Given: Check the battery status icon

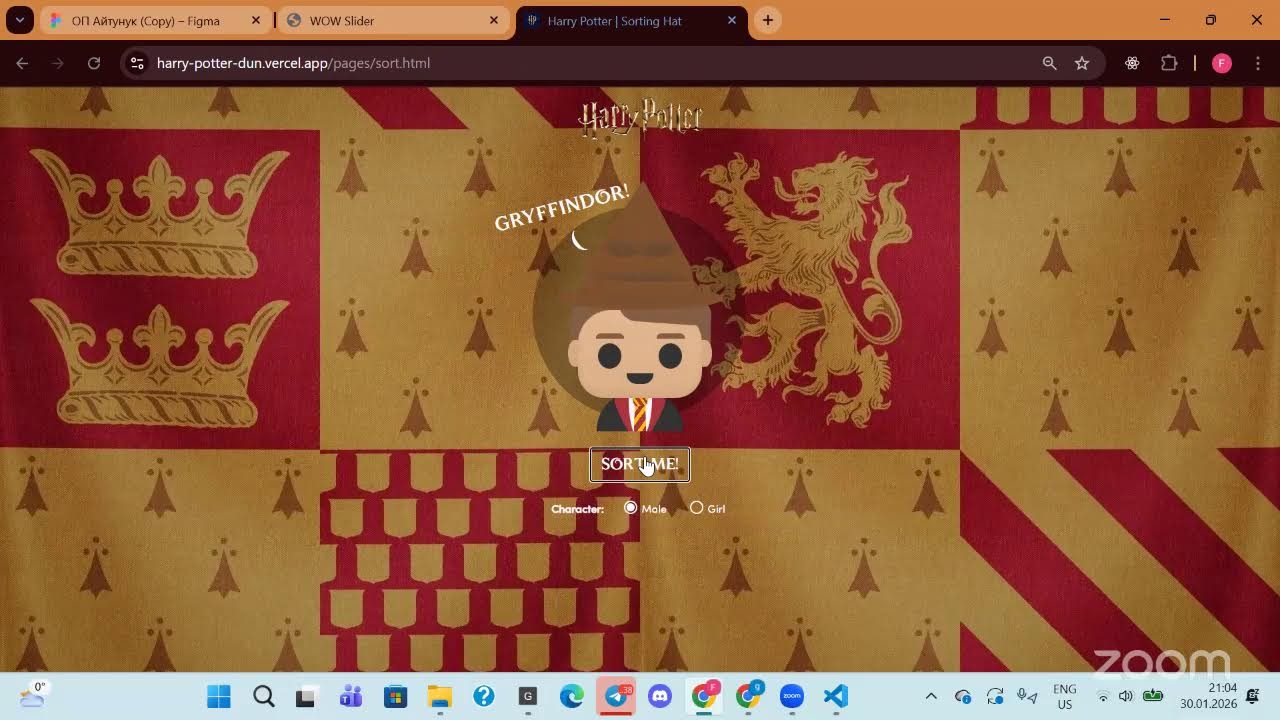Looking at the screenshot, I should (1153, 696).
